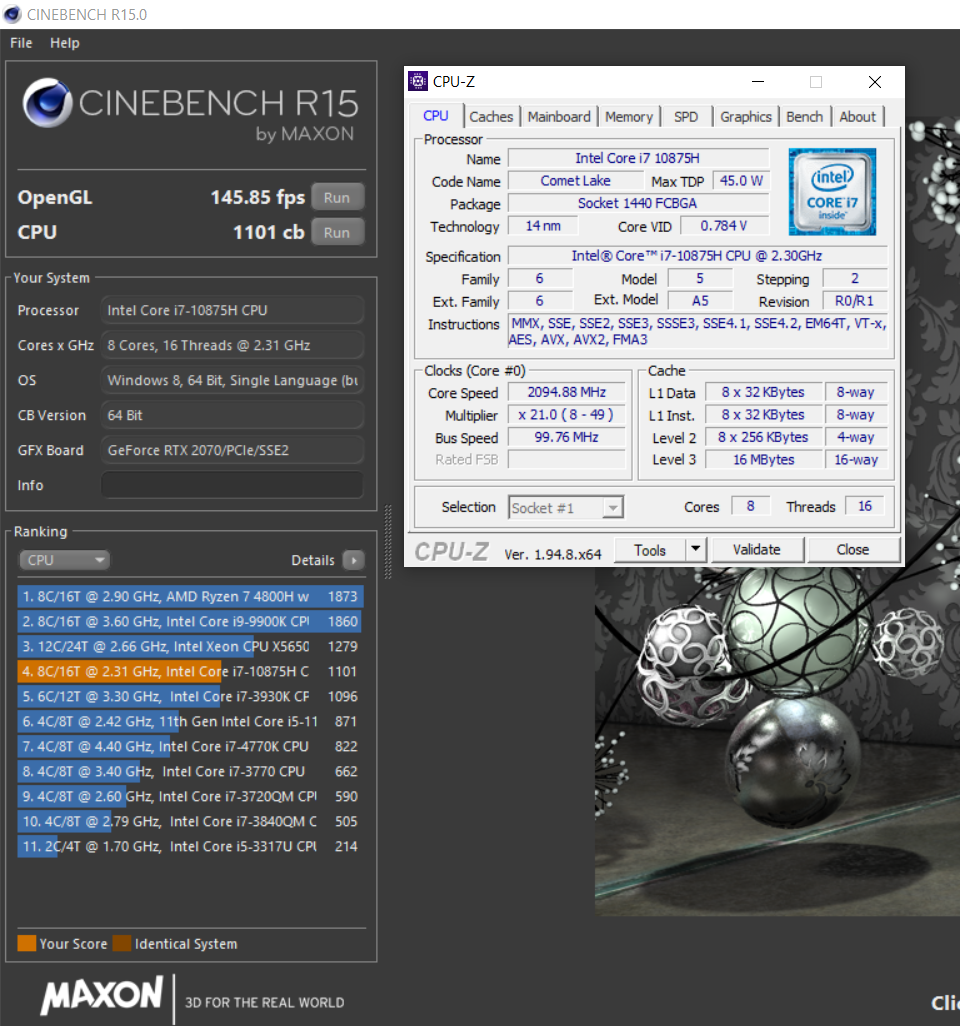Click the Details label in Ranking
The width and height of the screenshot is (960, 1026).
(313, 560)
